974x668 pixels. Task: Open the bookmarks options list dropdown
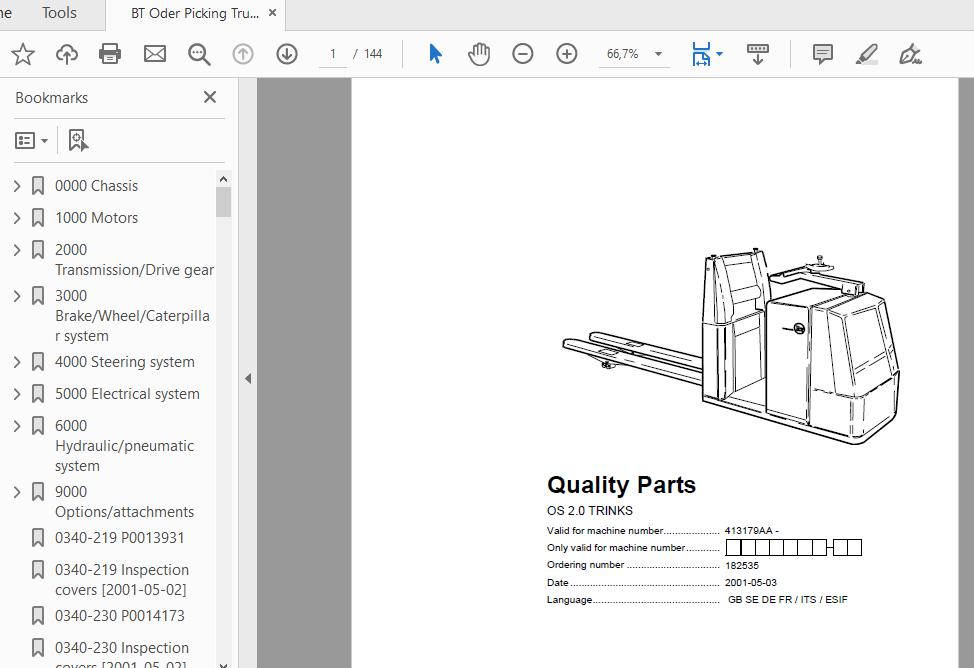(x=32, y=141)
